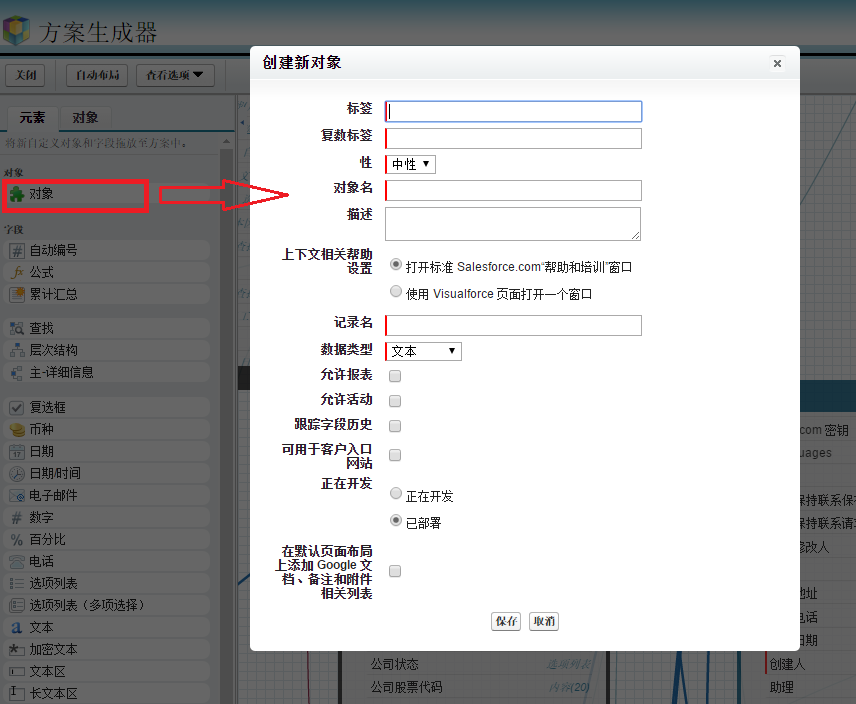Choose the 主-详细信息 relationship icon
This screenshot has width=856, height=704.
(17, 373)
